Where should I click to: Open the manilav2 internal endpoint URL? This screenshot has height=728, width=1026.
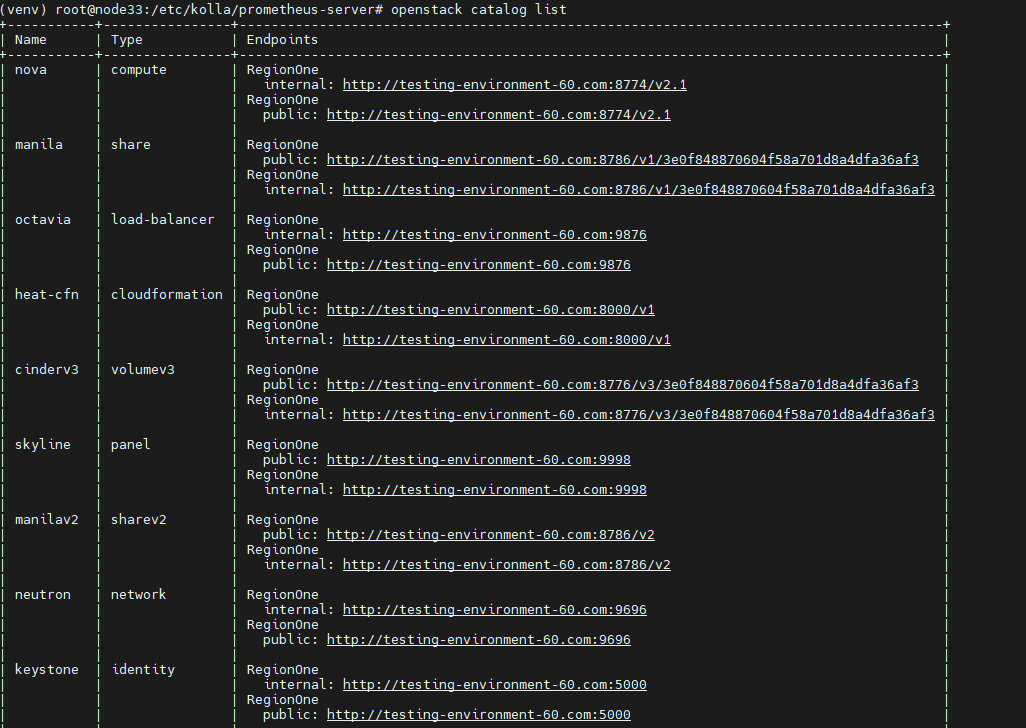pos(506,565)
